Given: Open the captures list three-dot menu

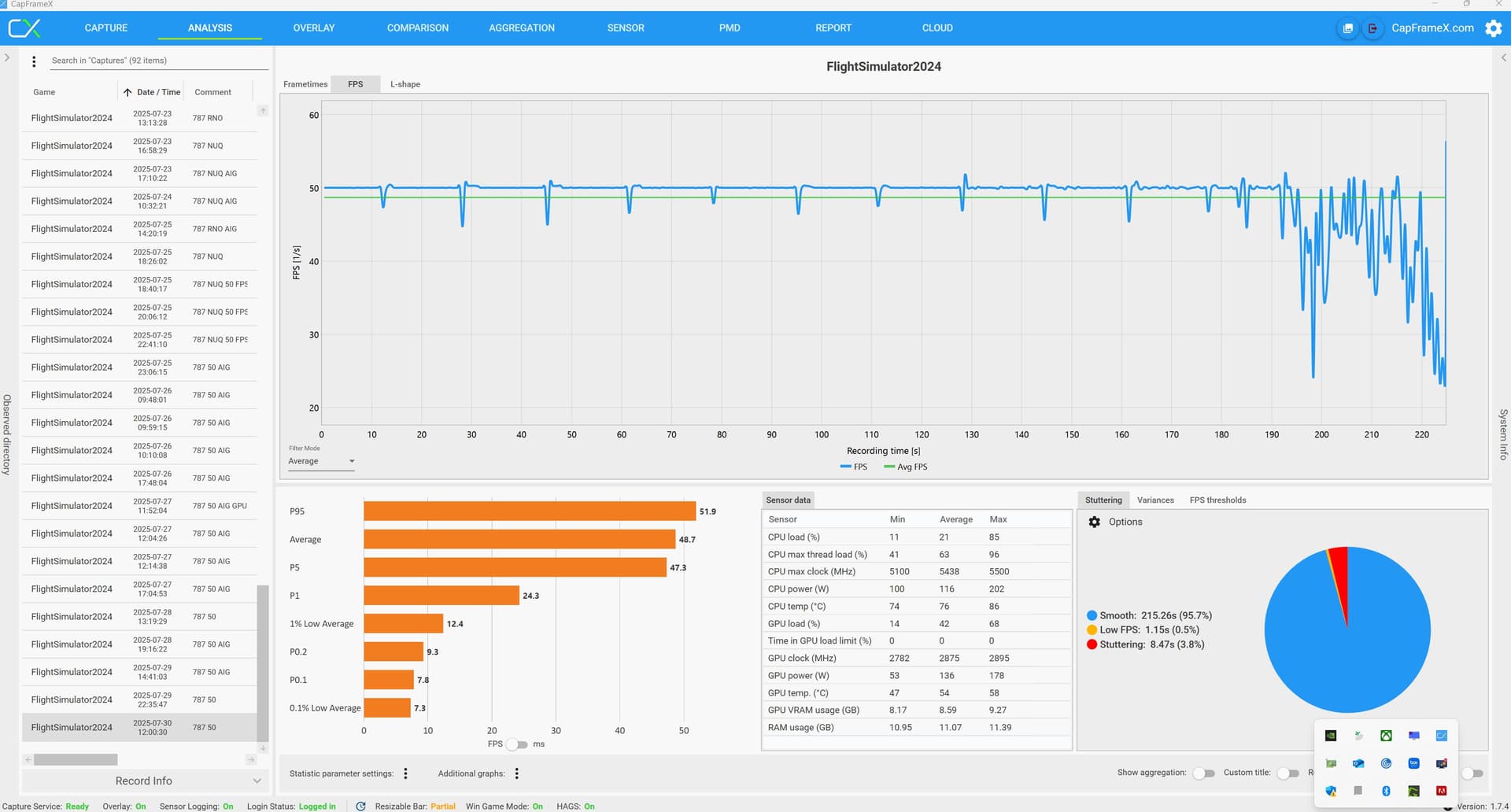Looking at the screenshot, I should [x=34, y=61].
